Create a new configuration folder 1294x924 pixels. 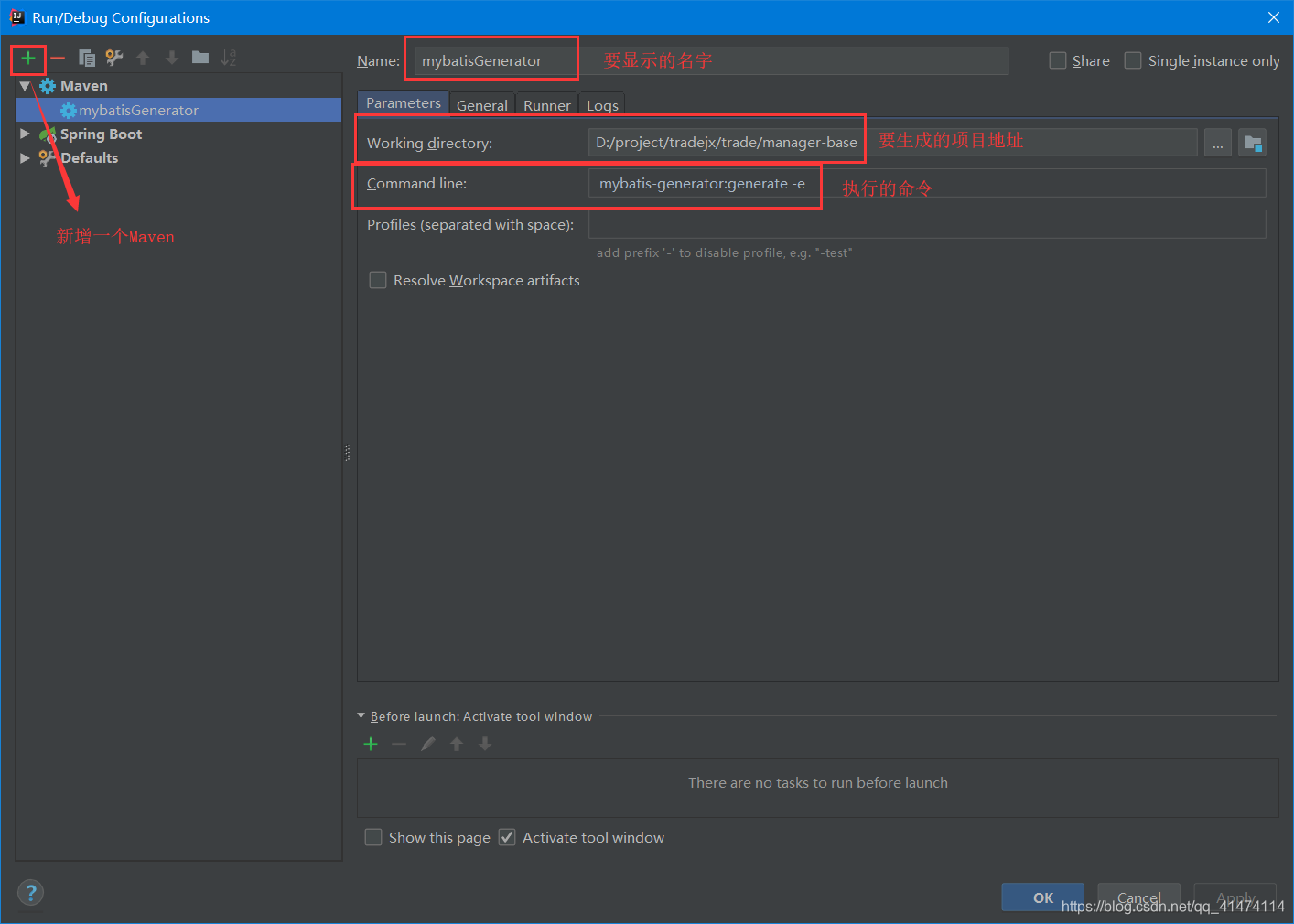199,57
